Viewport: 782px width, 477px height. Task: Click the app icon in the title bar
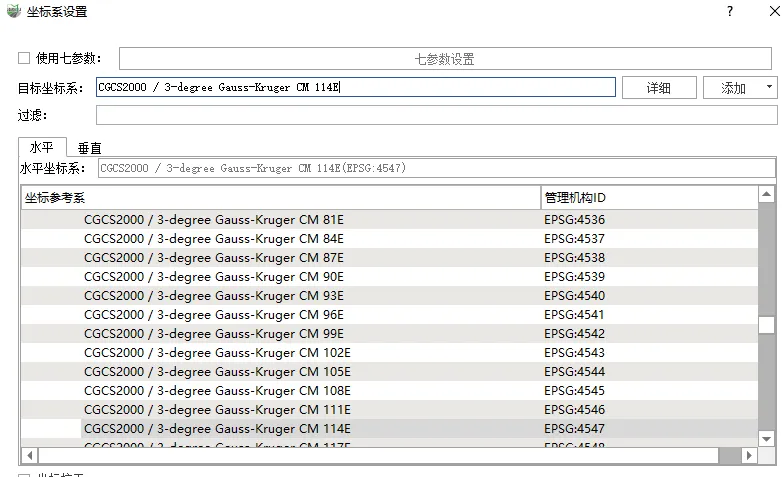(12, 12)
